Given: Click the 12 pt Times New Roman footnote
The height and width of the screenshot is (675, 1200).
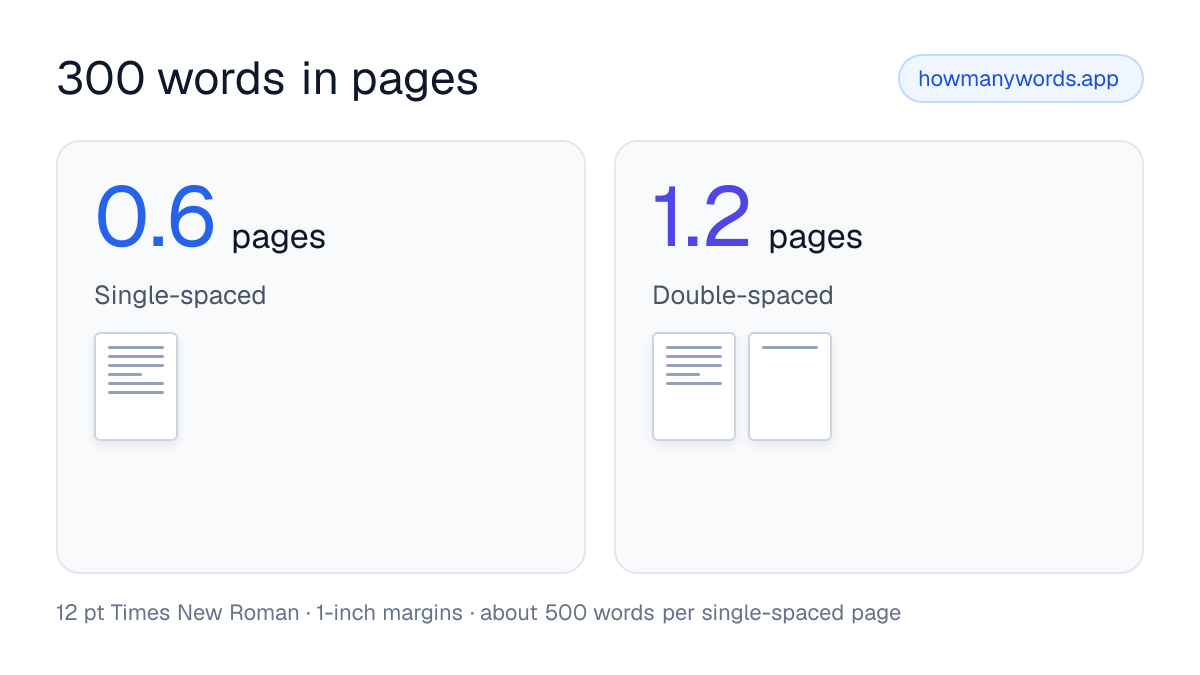Looking at the screenshot, I should tap(479, 613).
